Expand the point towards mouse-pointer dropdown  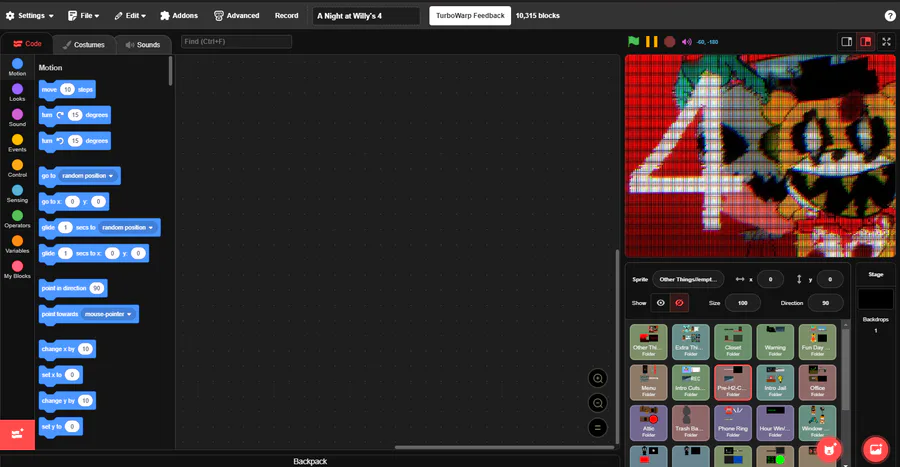point(108,314)
